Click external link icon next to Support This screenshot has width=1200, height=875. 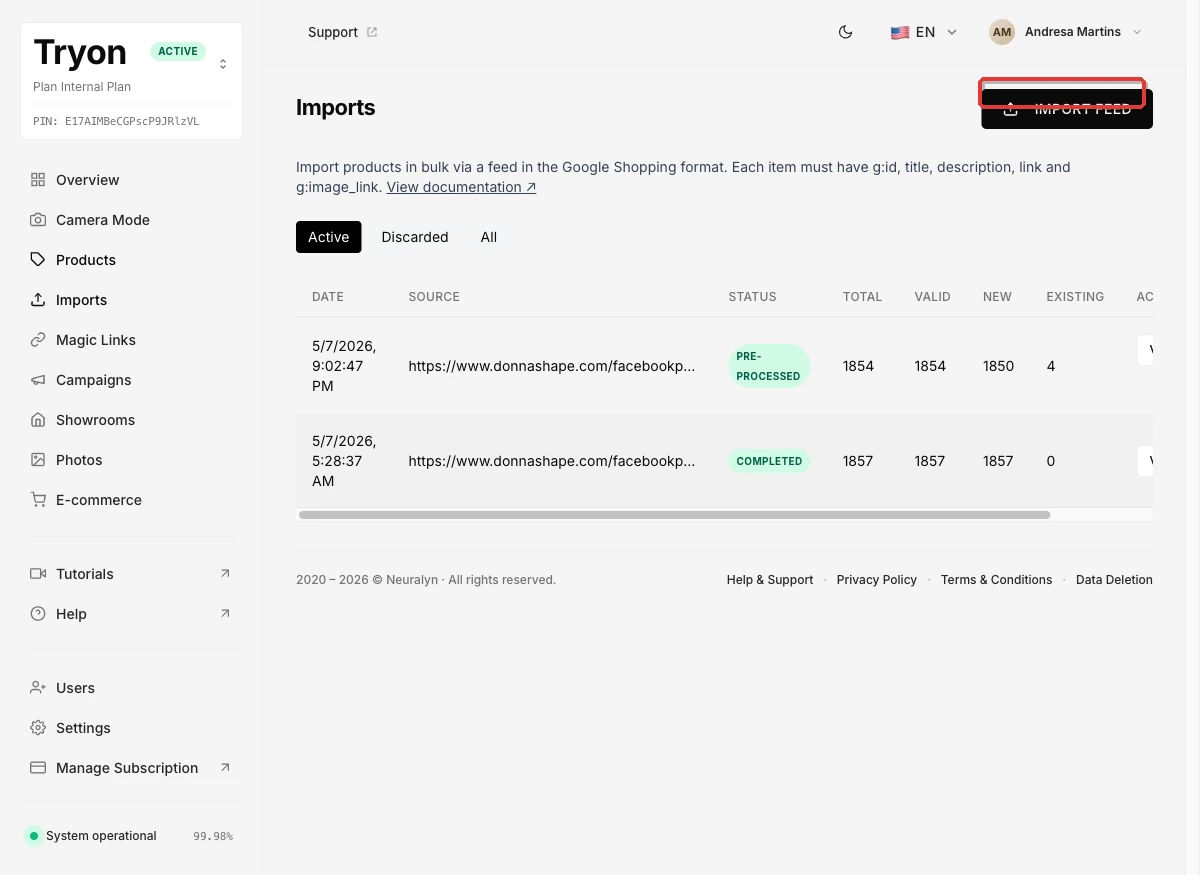tap(372, 32)
